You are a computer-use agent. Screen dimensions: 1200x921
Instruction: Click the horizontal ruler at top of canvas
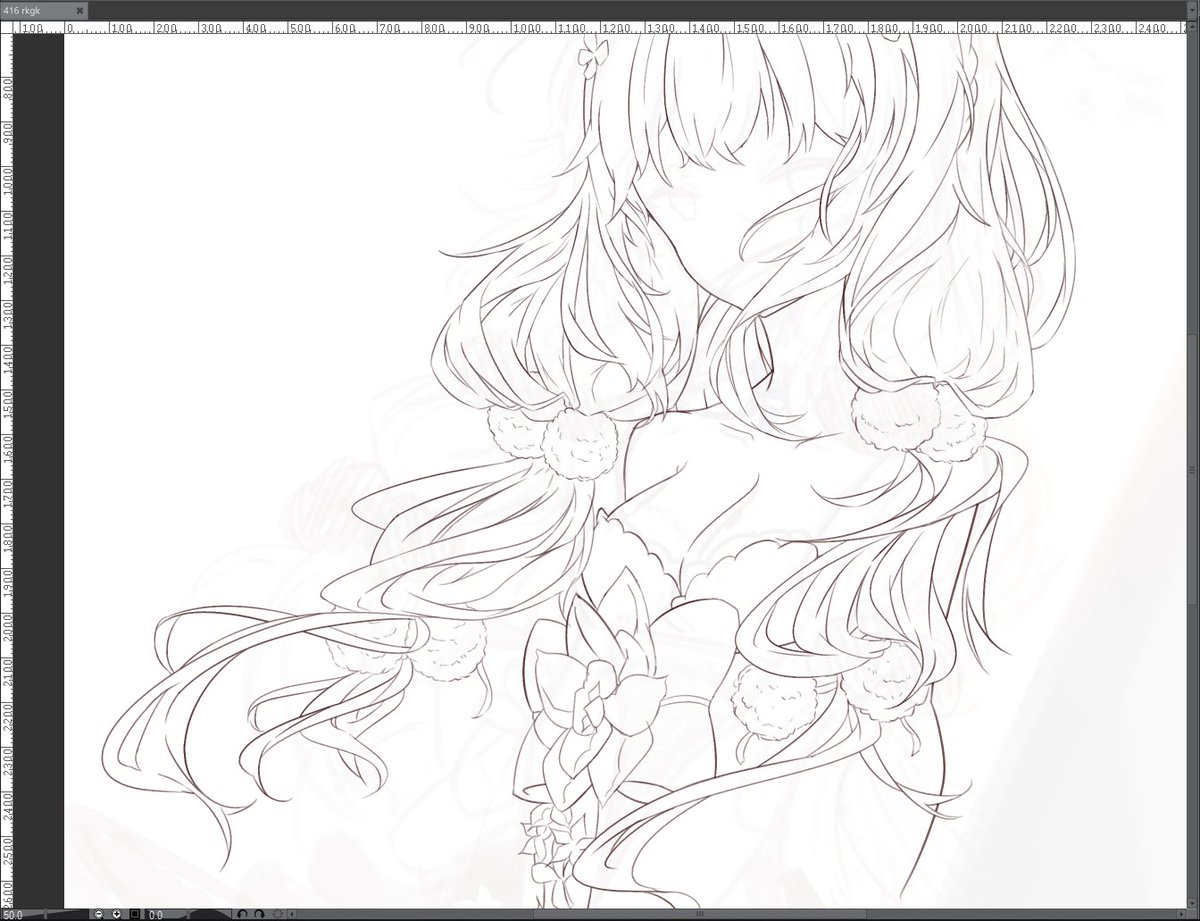[x=600, y=27]
